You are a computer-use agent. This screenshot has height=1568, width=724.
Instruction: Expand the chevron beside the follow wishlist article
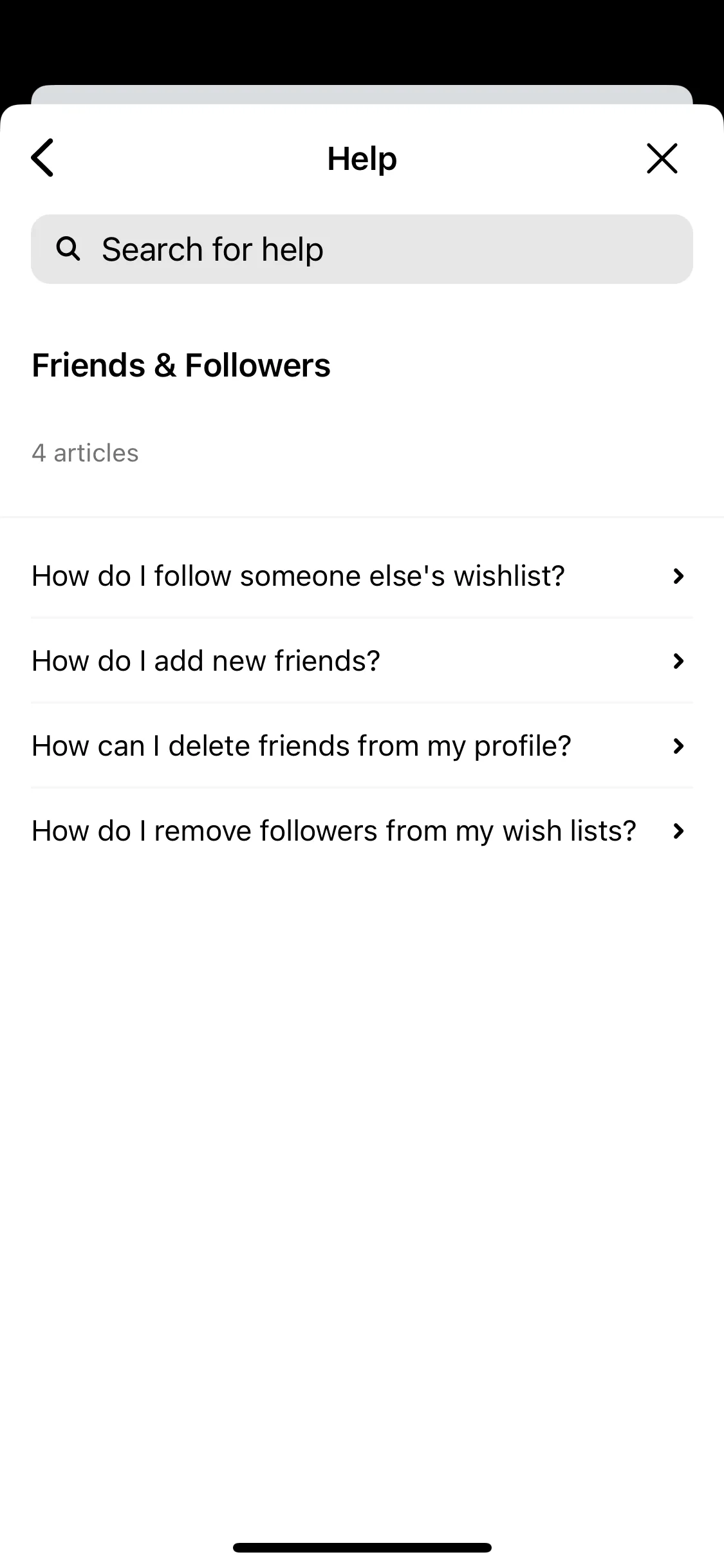coord(678,576)
